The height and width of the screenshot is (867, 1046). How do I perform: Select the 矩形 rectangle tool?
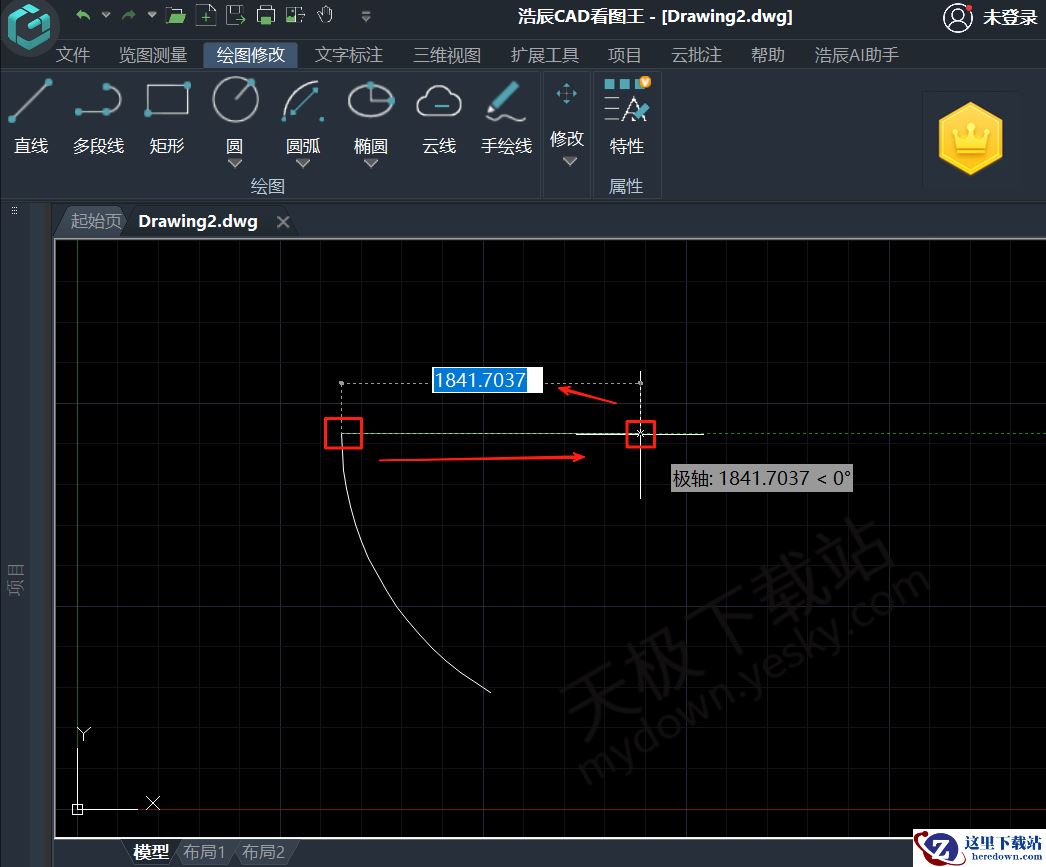coord(167,117)
